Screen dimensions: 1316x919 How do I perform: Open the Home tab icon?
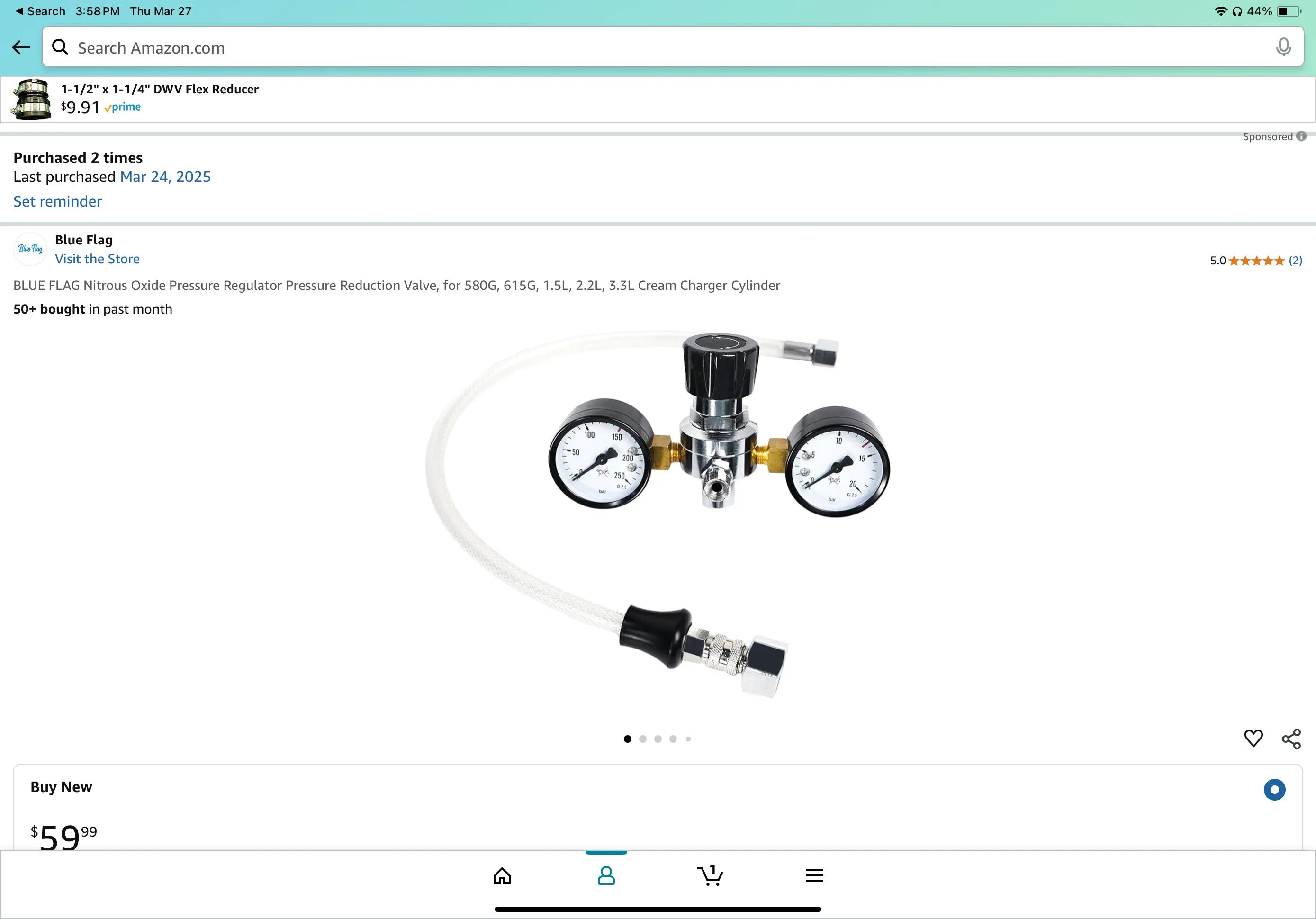(x=502, y=875)
